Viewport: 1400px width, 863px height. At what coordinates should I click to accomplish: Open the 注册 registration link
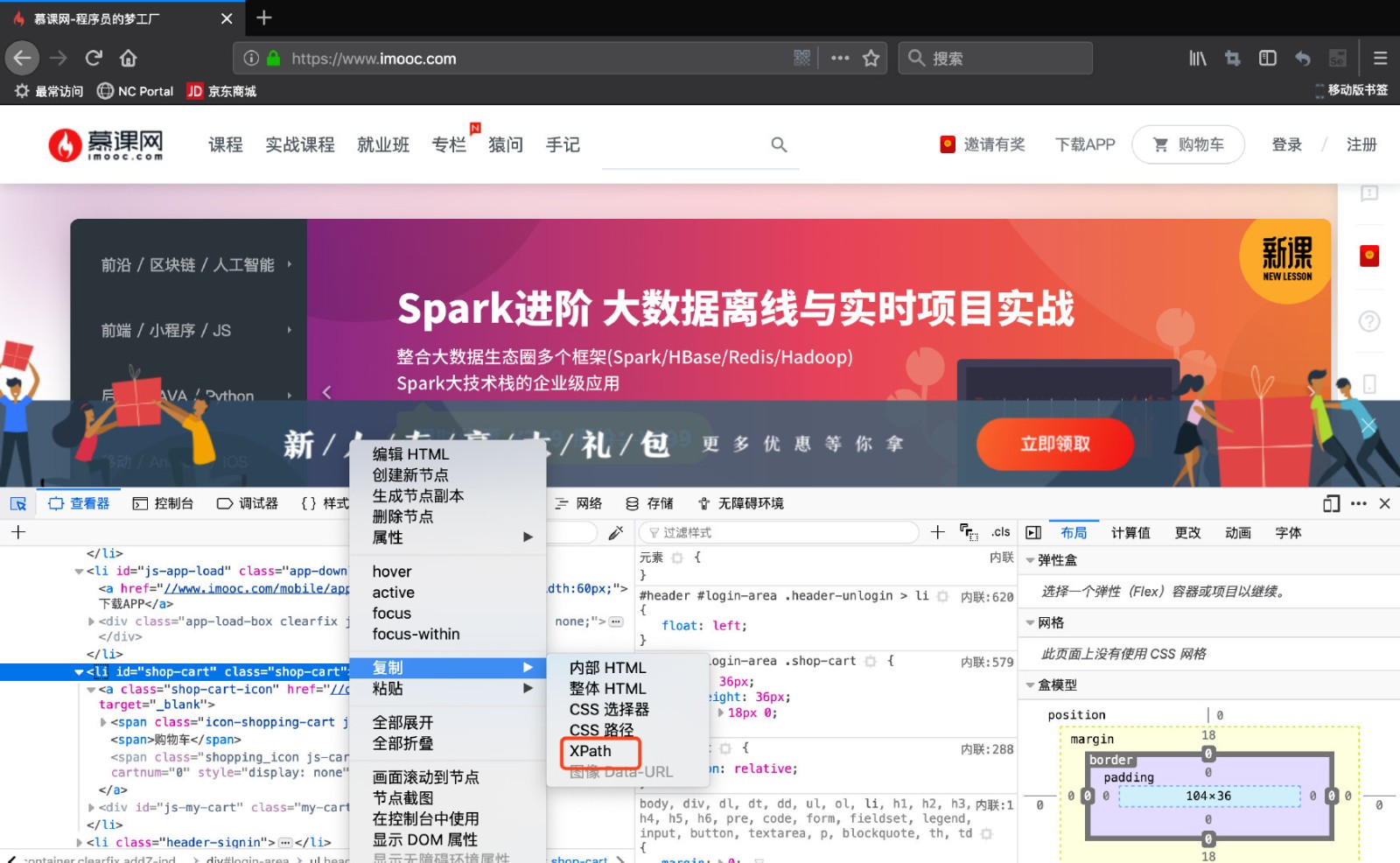(1361, 144)
